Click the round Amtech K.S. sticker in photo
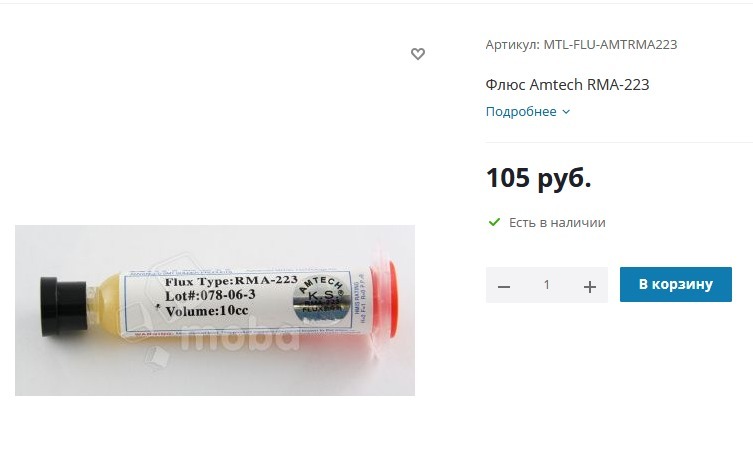 point(321,300)
